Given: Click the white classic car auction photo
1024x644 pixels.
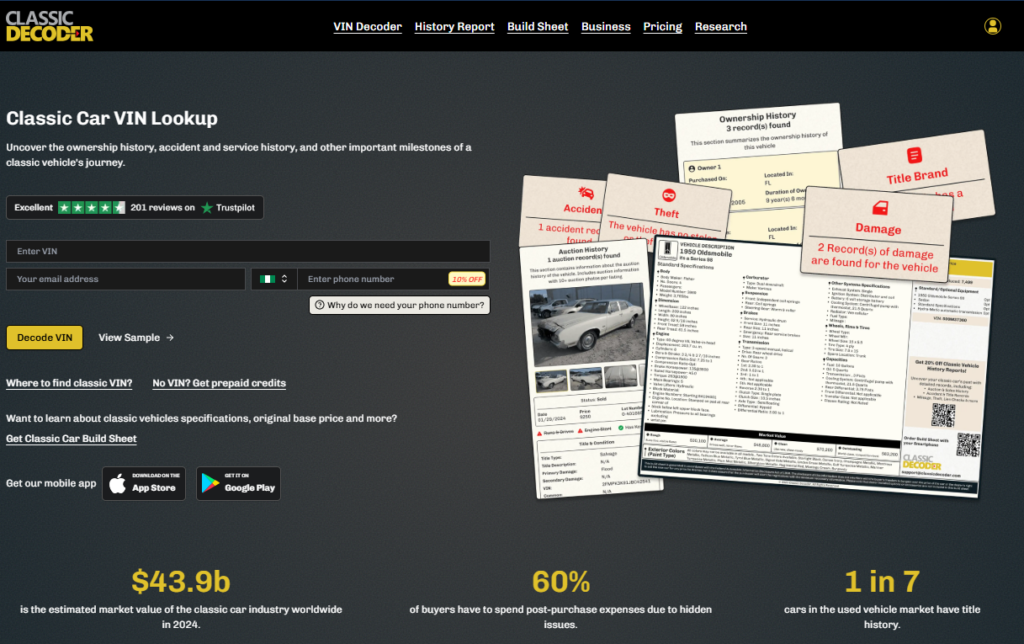Looking at the screenshot, I should 588,325.
